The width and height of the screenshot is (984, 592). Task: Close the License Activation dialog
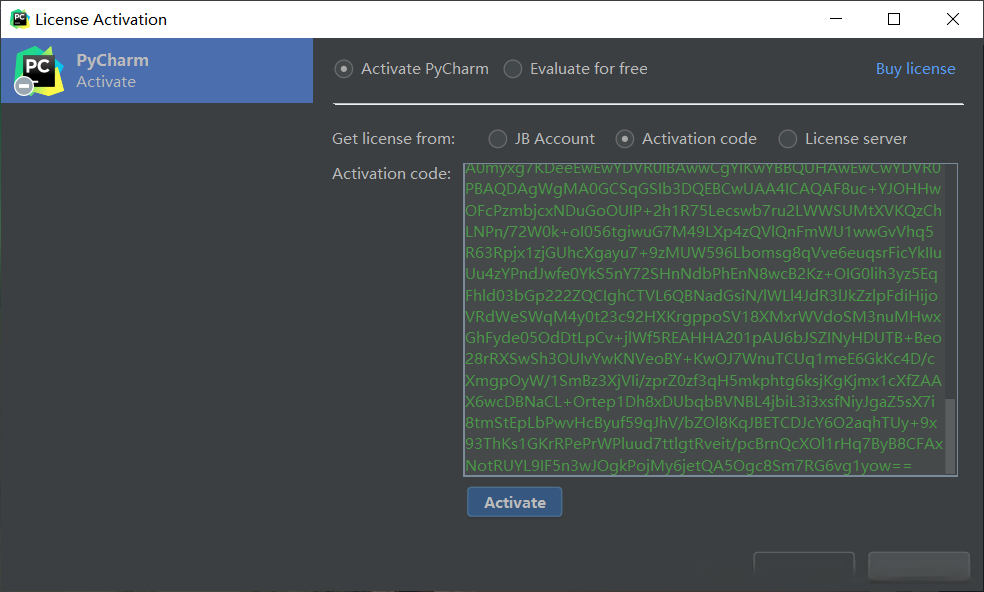click(953, 19)
